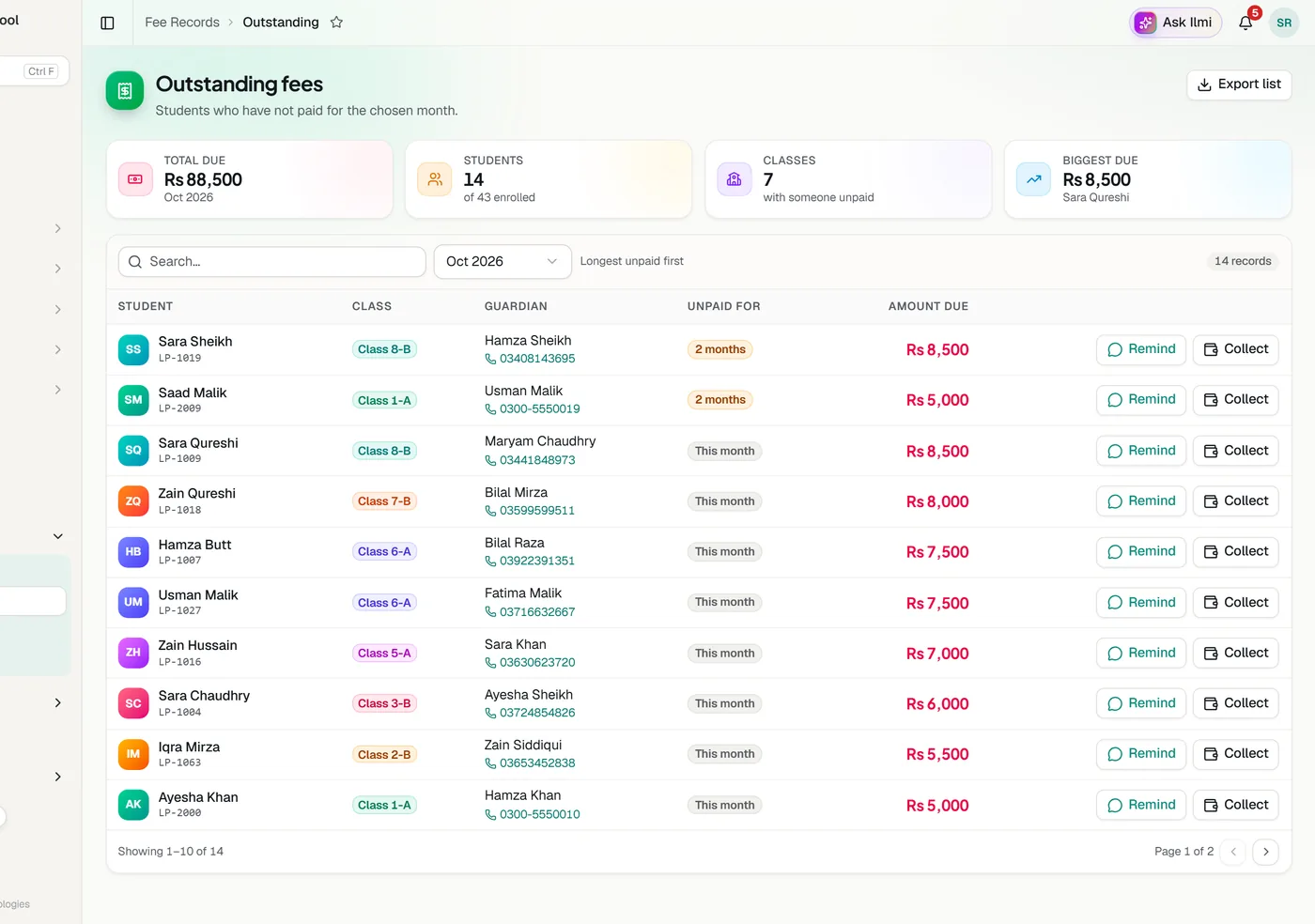Call guardian number 0300-5550019
1315x924 pixels.
tap(533, 409)
